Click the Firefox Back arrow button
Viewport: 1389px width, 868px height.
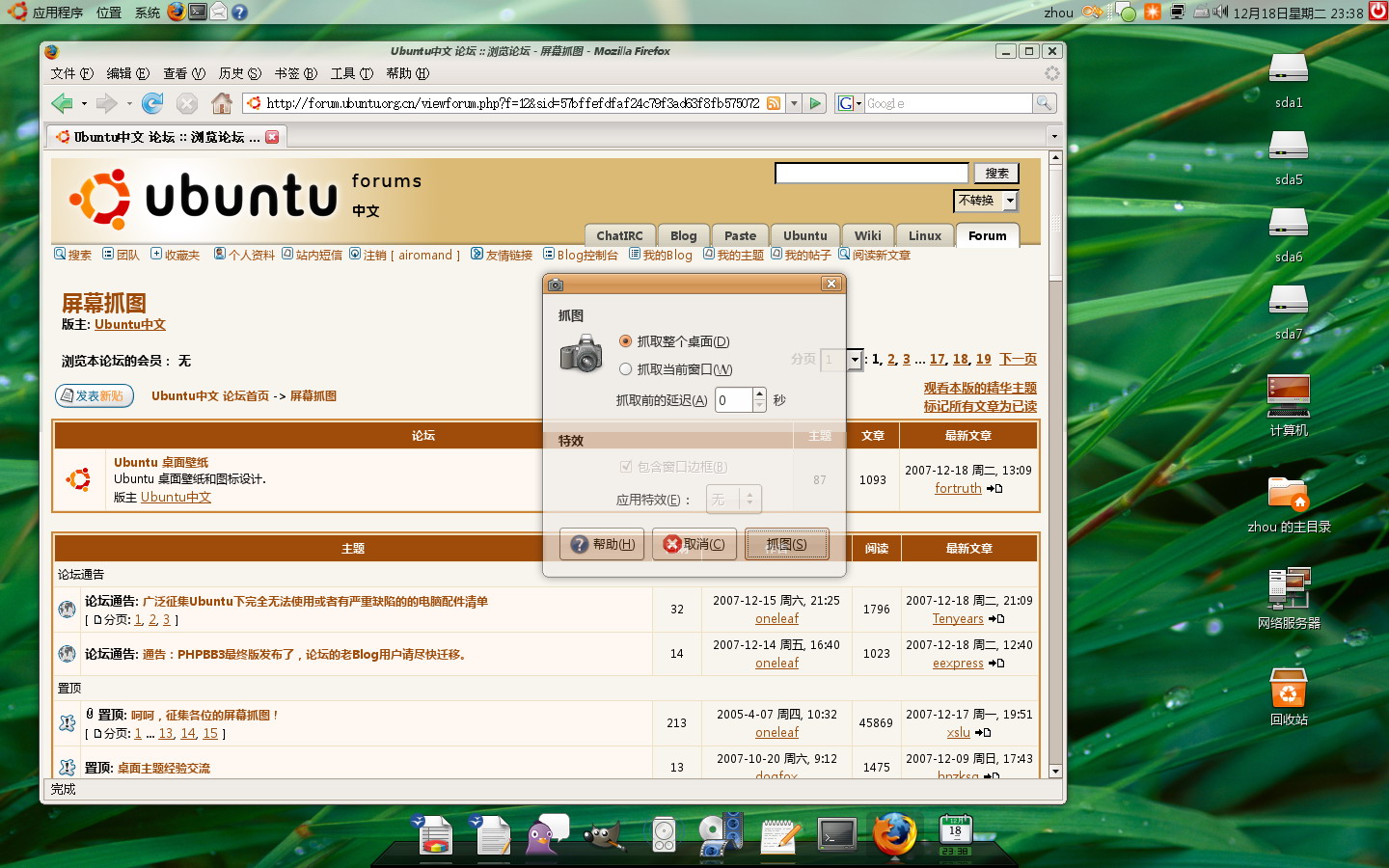(63, 103)
